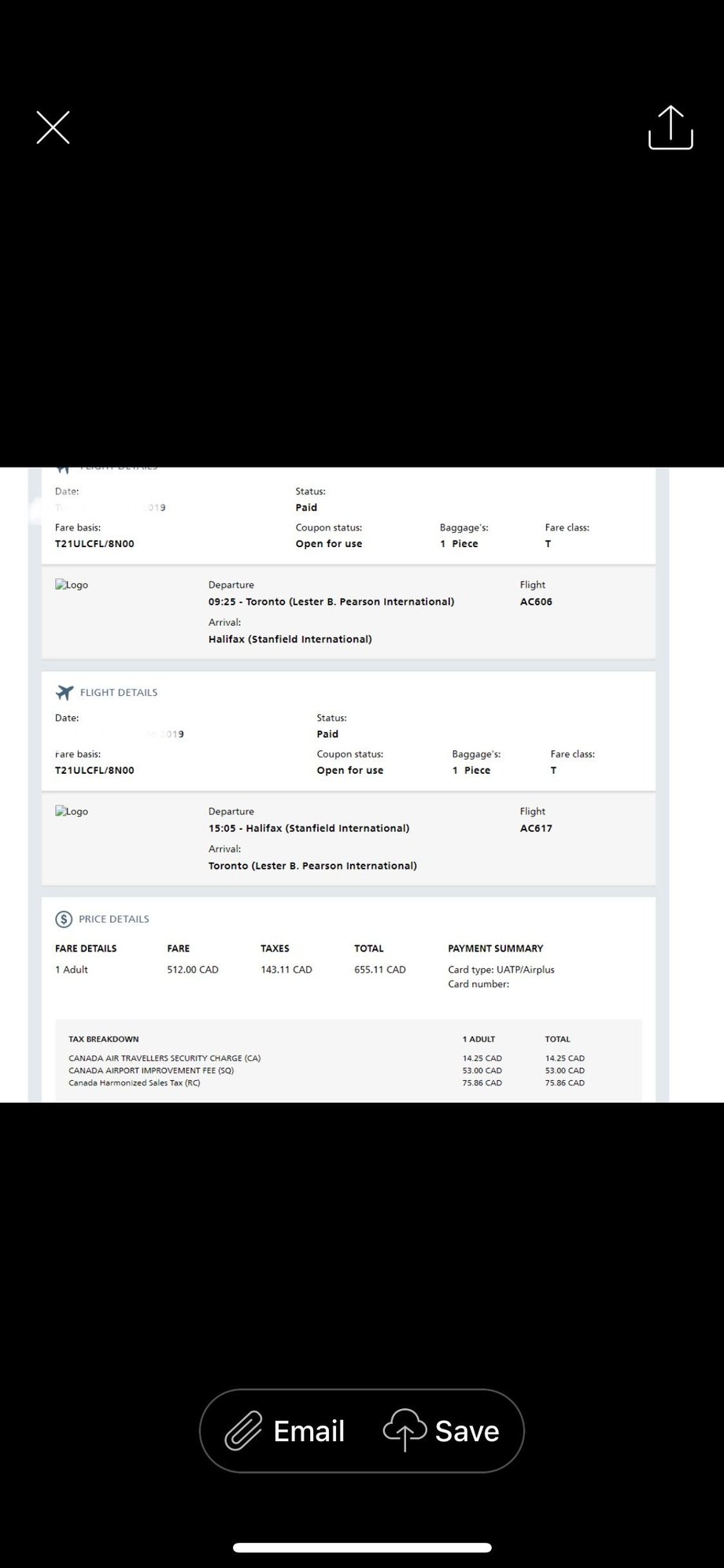This screenshot has height=1568, width=724.
Task: Tap the TAX BREAKDOWN heading
Action: tap(104, 1039)
